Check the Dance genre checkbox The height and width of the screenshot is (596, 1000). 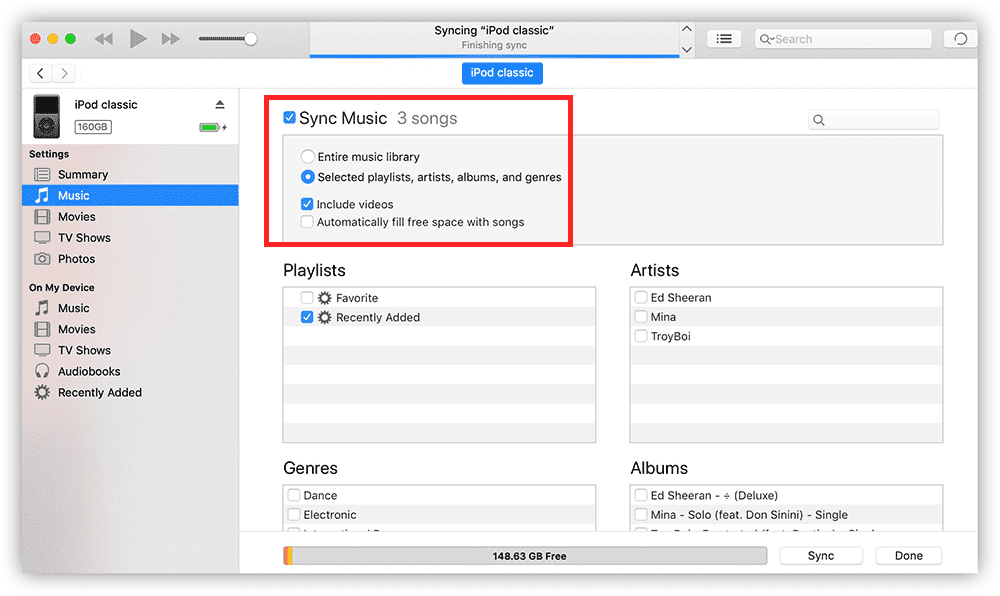[294, 495]
